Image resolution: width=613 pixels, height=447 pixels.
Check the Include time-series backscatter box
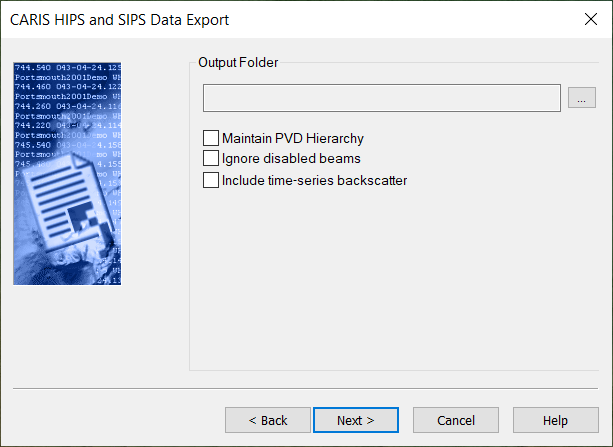click(210, 180)
